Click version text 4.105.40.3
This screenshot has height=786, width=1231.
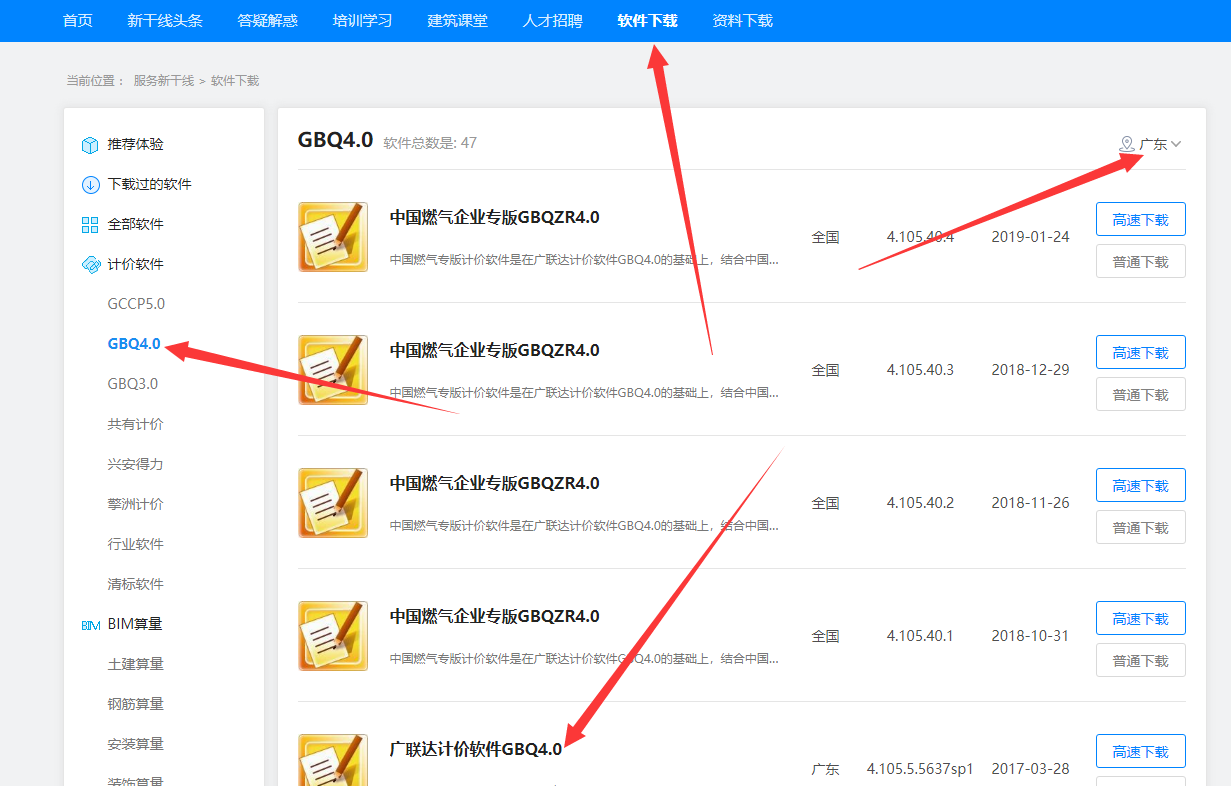click(920, 370)
